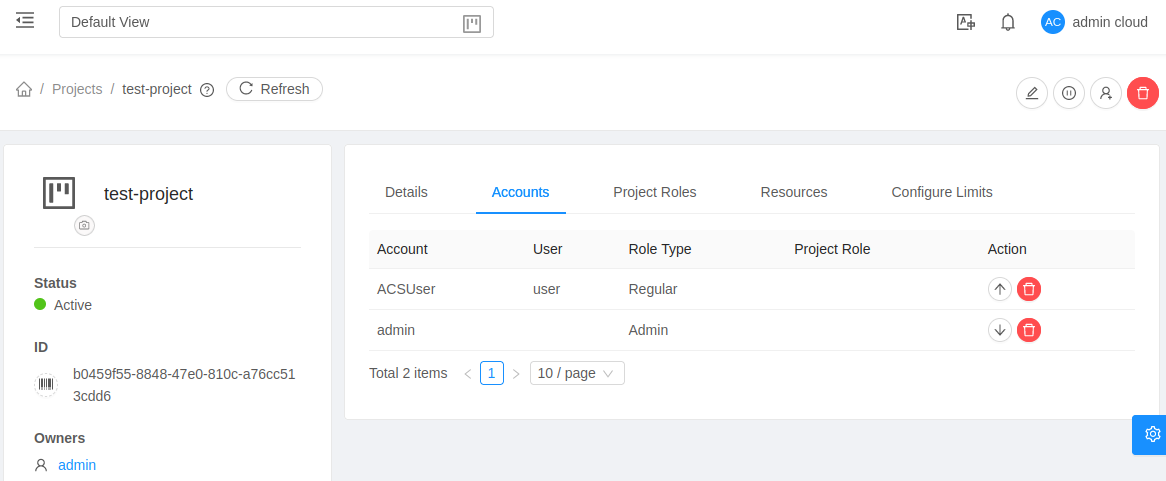The width and height of the screenshot is (1166, 481).
Task: Click the delete project trash icon
Action: (1143, 93)
